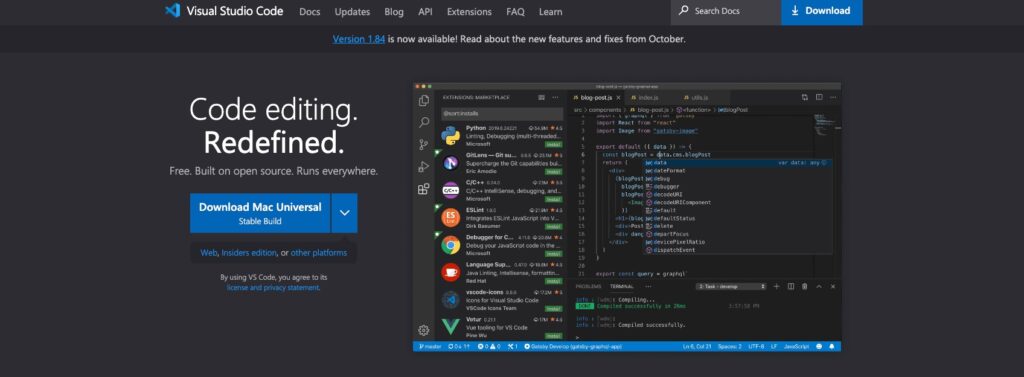Open the Web link below download
1024x377 pixels.
click(x=208, y=253)
